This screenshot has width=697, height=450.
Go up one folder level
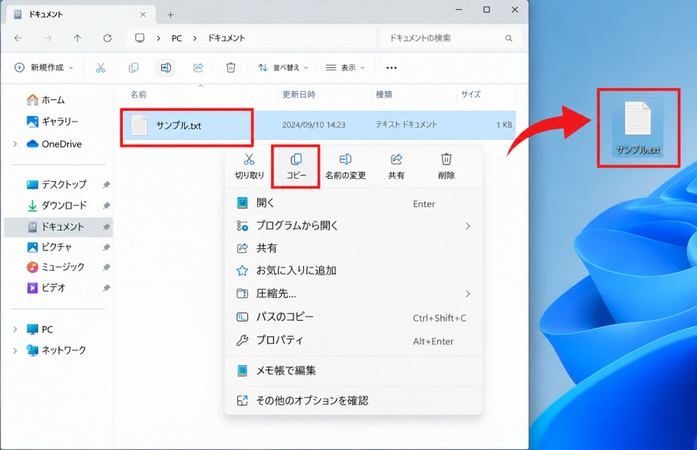click(77, 38)
